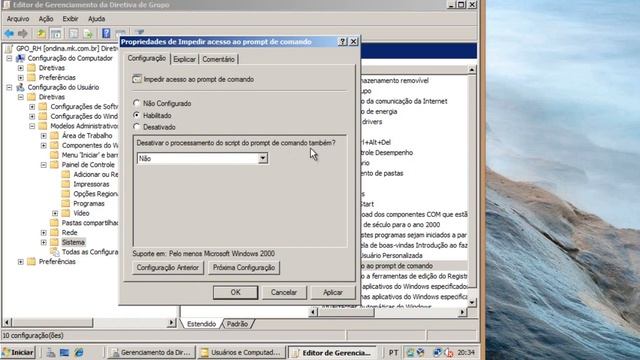Click the Cancelar button
Screen dimensions: 640x360
click(x=284, y=292)
